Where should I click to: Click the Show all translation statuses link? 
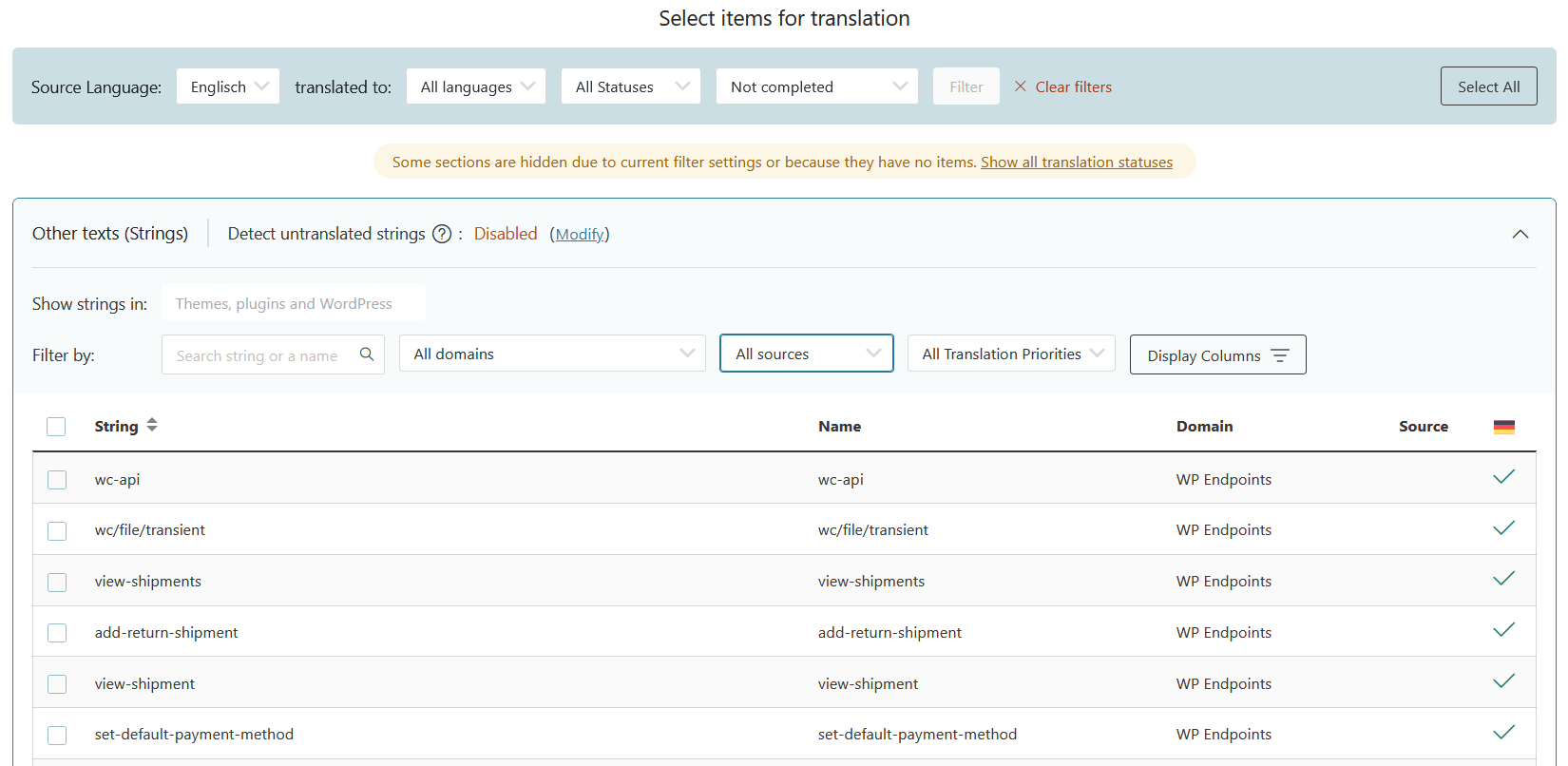pyautogui.click(x=1077, y=163)
